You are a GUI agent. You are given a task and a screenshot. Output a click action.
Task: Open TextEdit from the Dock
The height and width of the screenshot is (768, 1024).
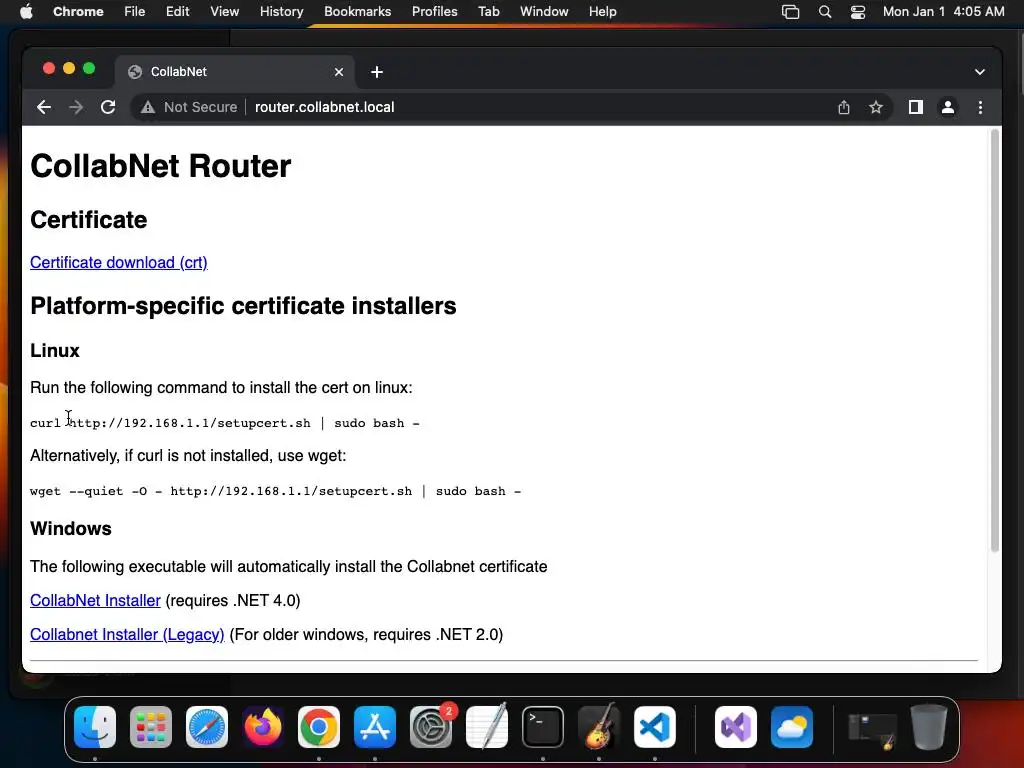(487, 727)
